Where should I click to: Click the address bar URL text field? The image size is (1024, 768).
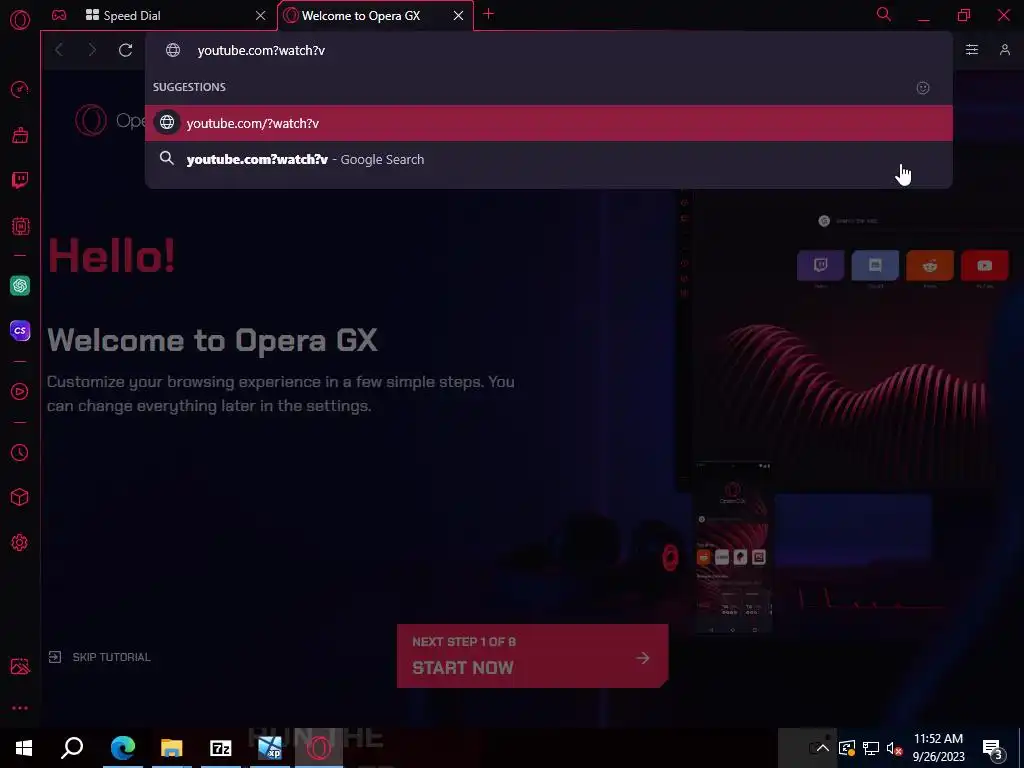(549, 50)
